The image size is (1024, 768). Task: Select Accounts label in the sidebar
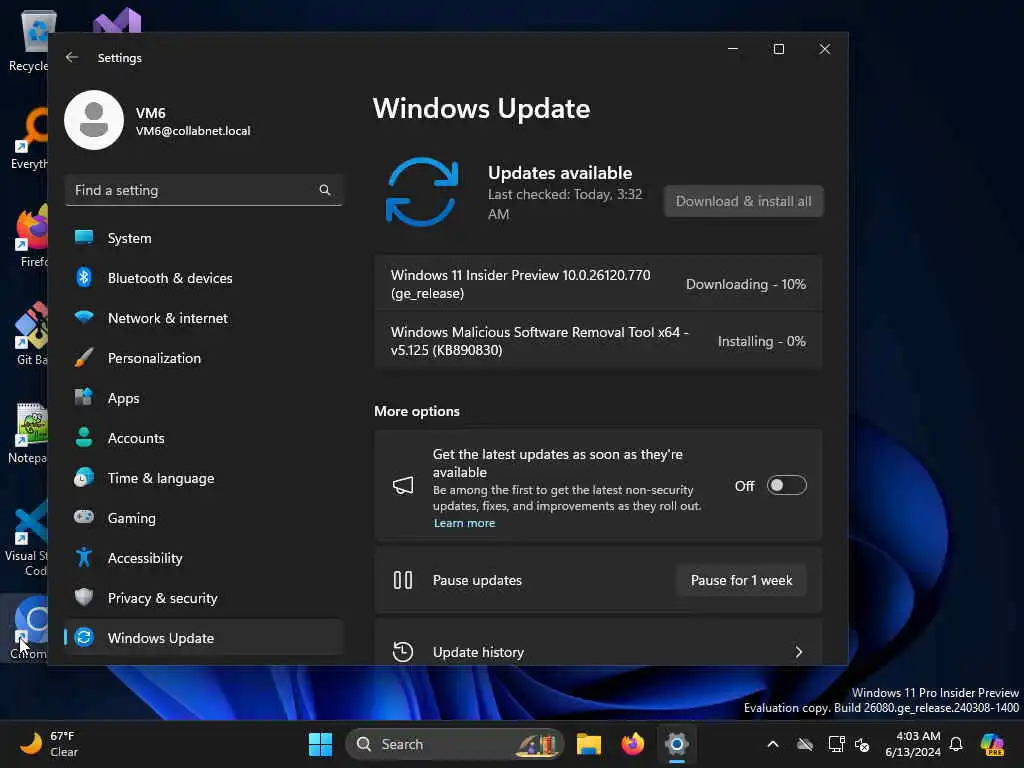click(136, 438)
